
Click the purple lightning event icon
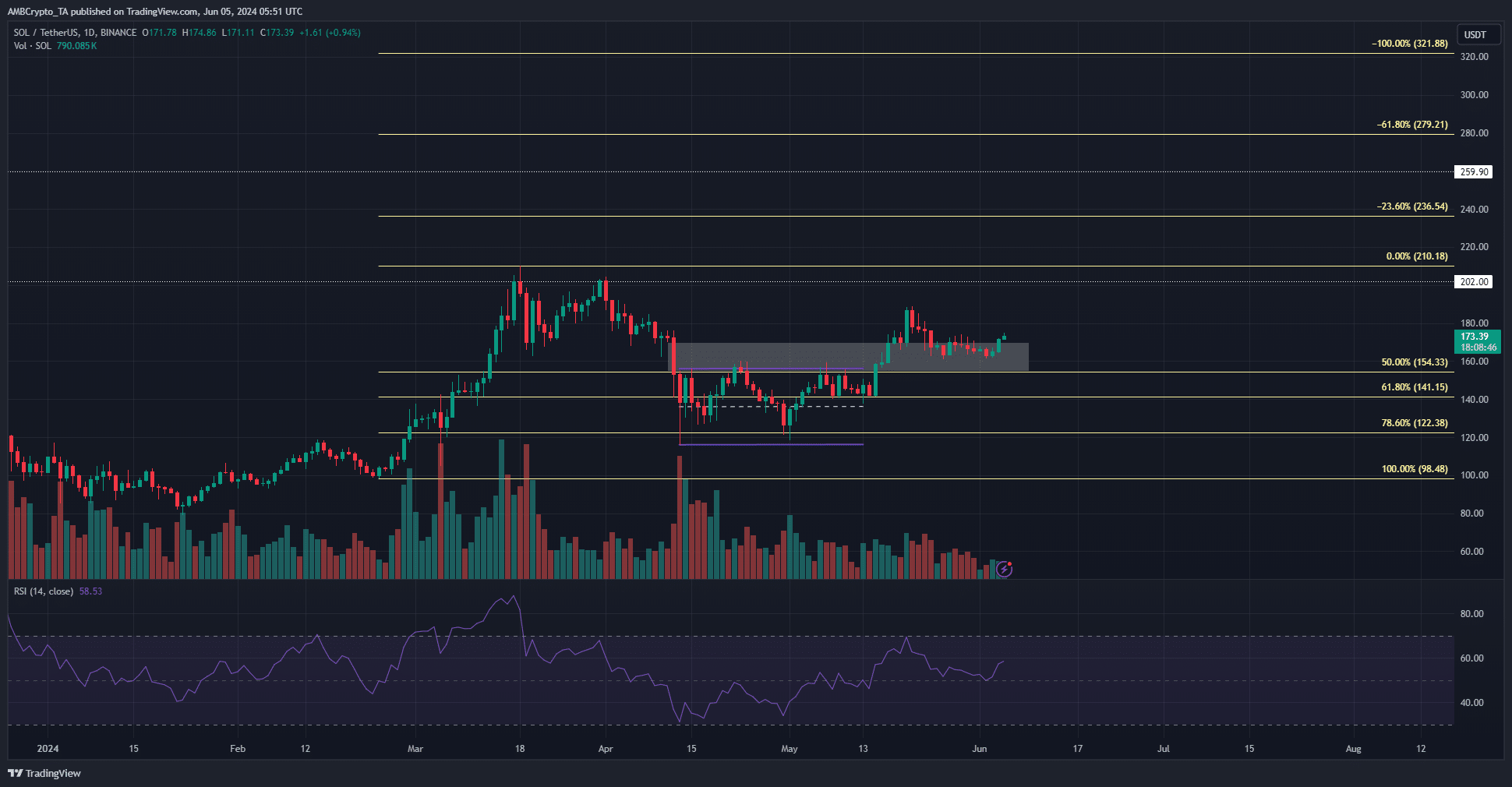1005,570
